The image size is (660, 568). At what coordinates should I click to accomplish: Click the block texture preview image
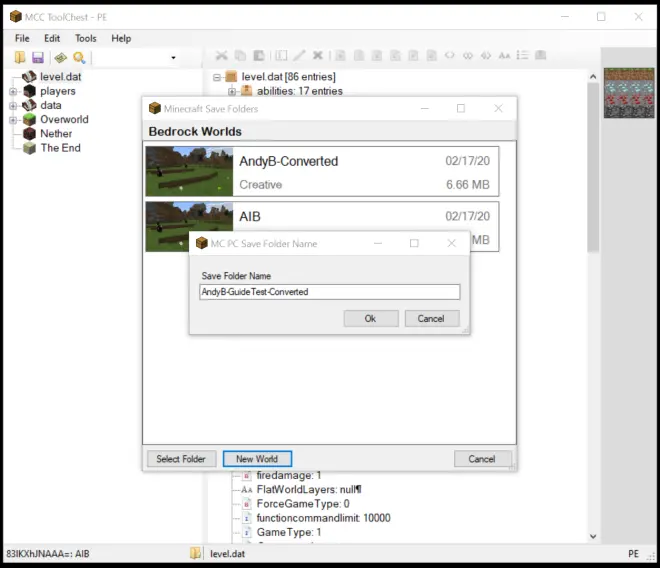[x=629, y=93]
